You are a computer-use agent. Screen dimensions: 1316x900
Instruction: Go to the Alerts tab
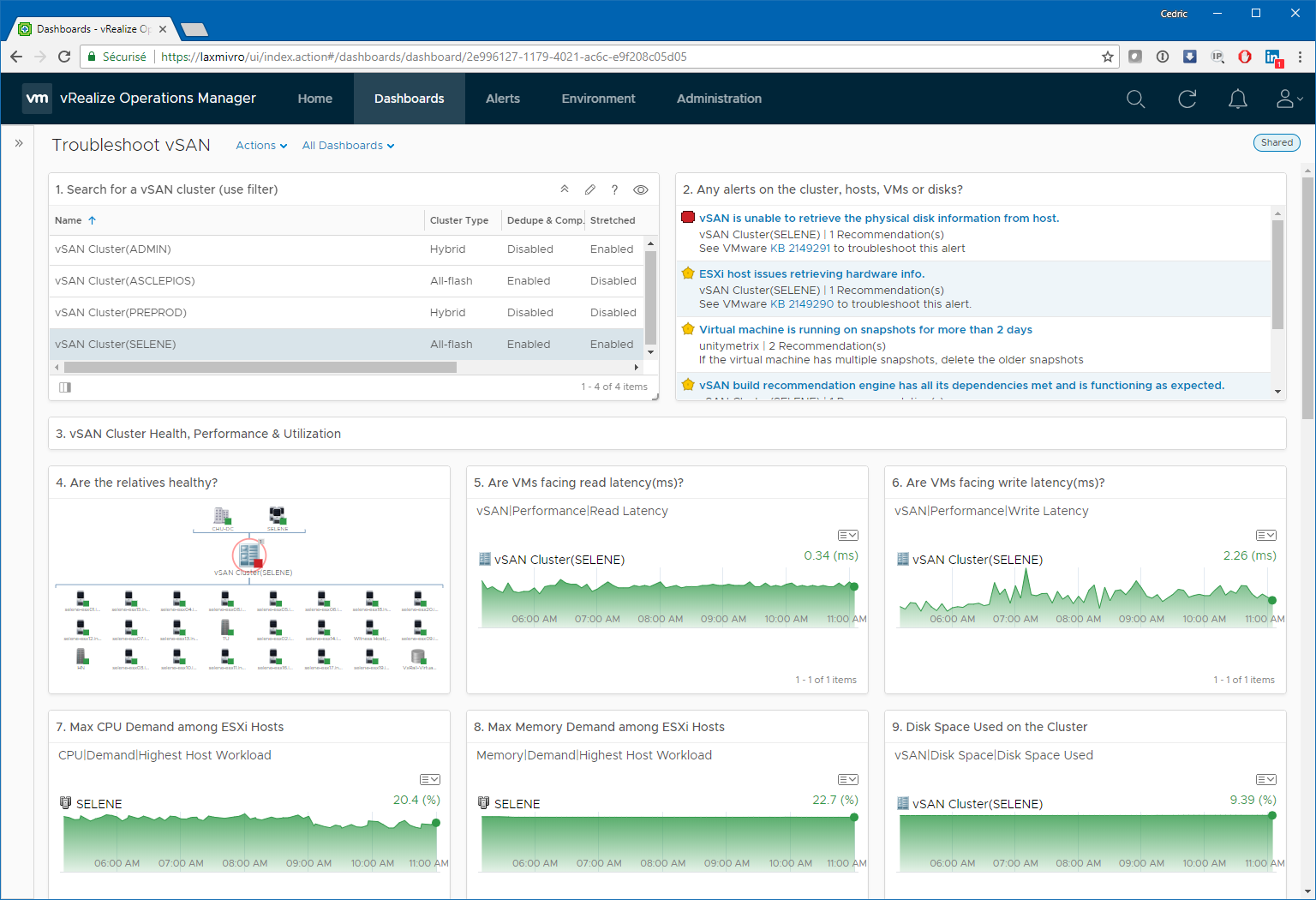[x=502, y=99]
